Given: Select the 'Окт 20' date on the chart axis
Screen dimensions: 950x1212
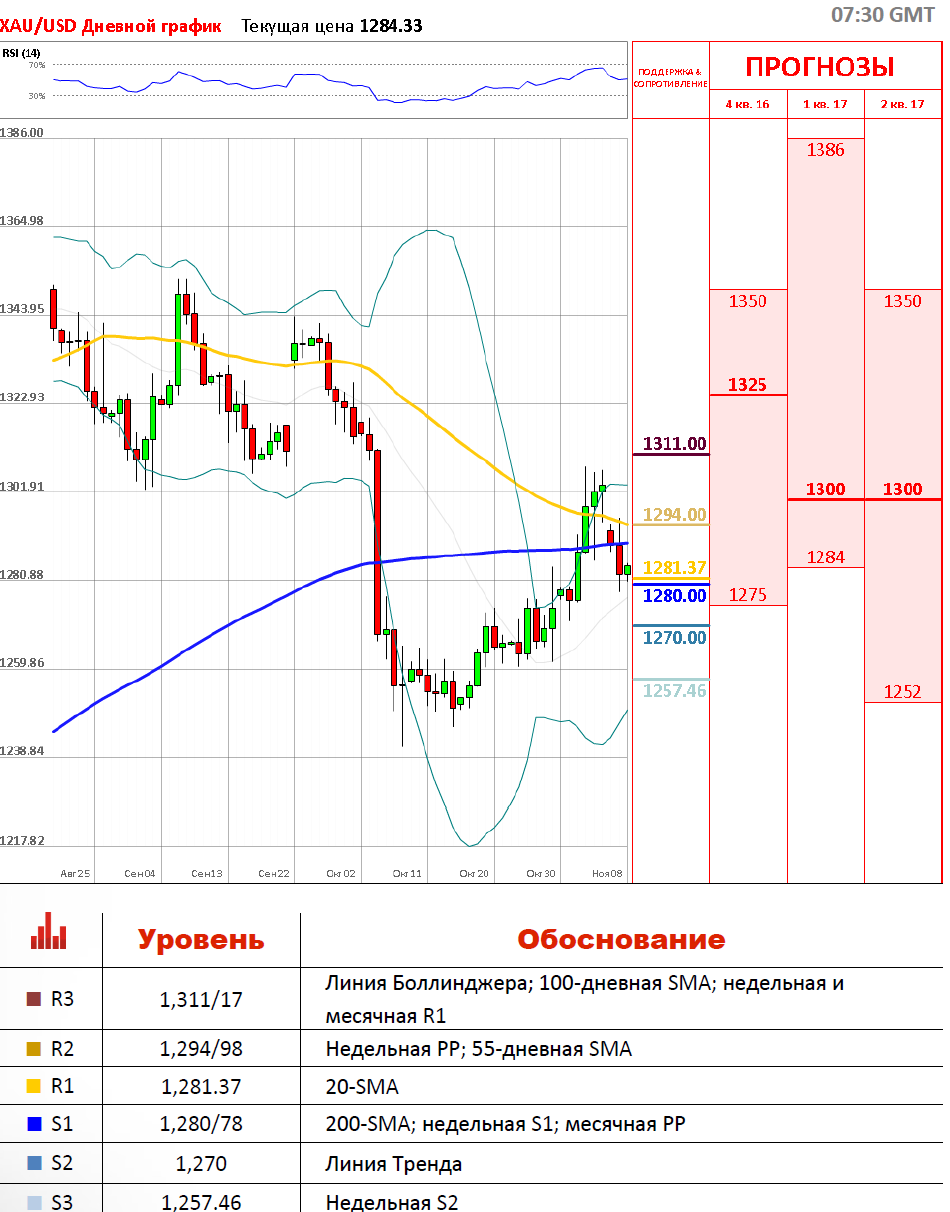Looking at the screenshot, I should pyautogui.click(x=473, y=873).
